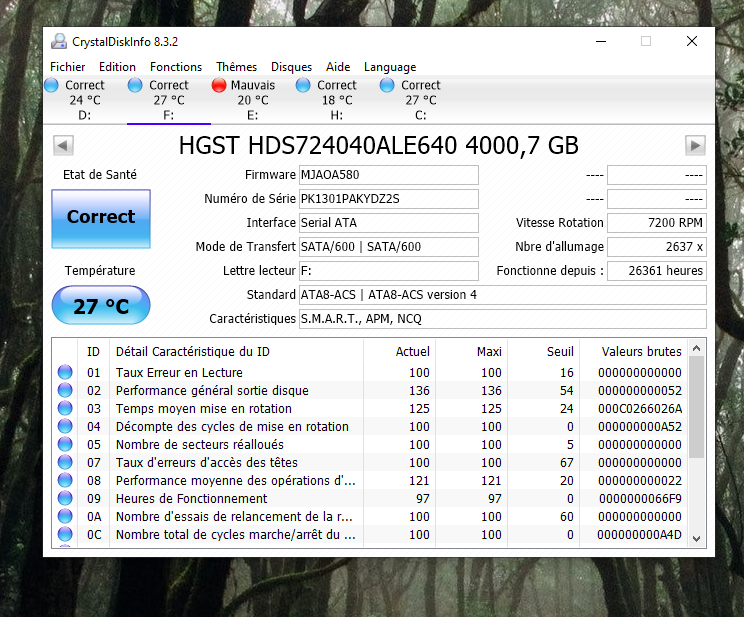Open the Fonctions menu
This screenshot has width=744, height=617.
(176, 67)
